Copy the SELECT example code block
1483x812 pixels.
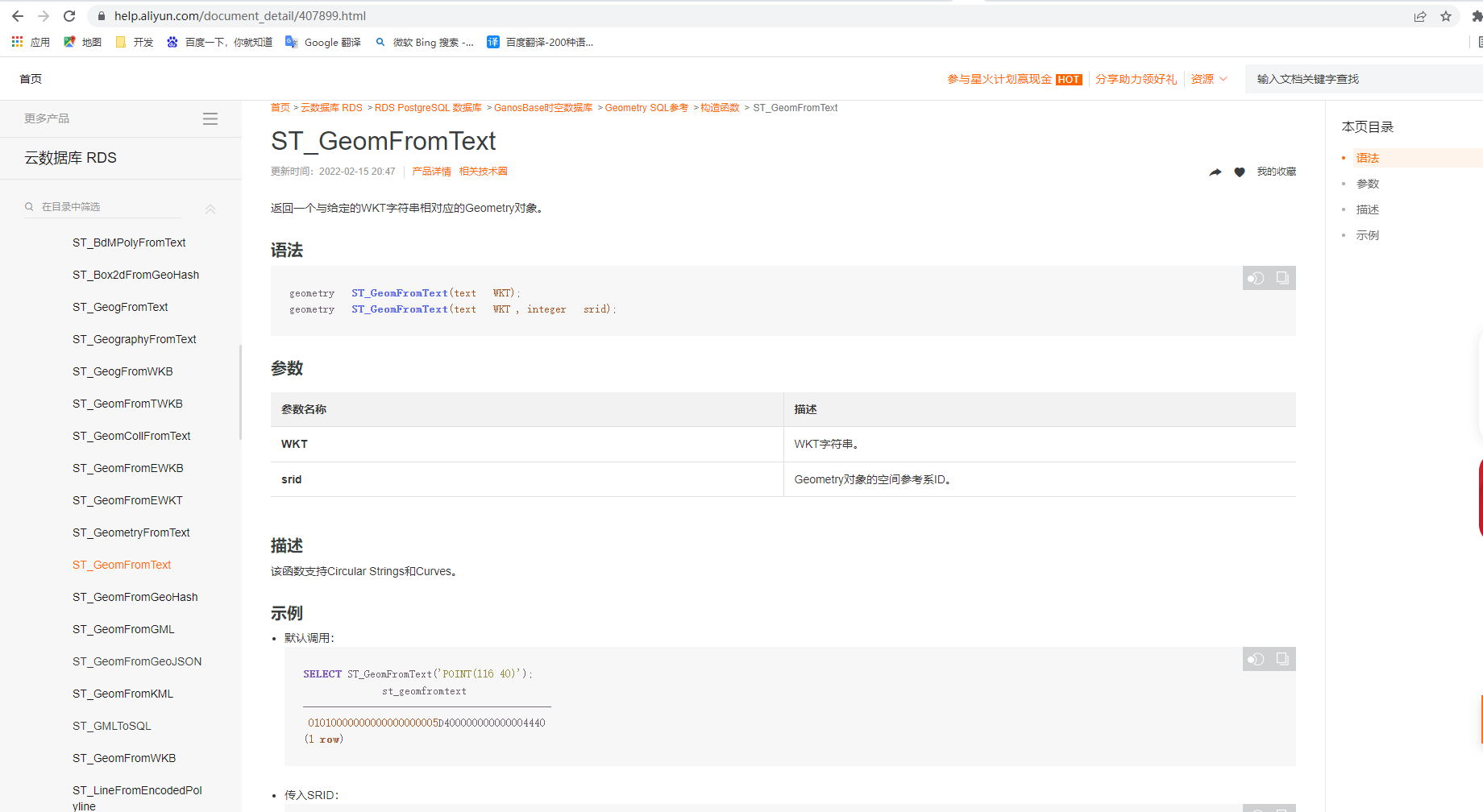1282,659
